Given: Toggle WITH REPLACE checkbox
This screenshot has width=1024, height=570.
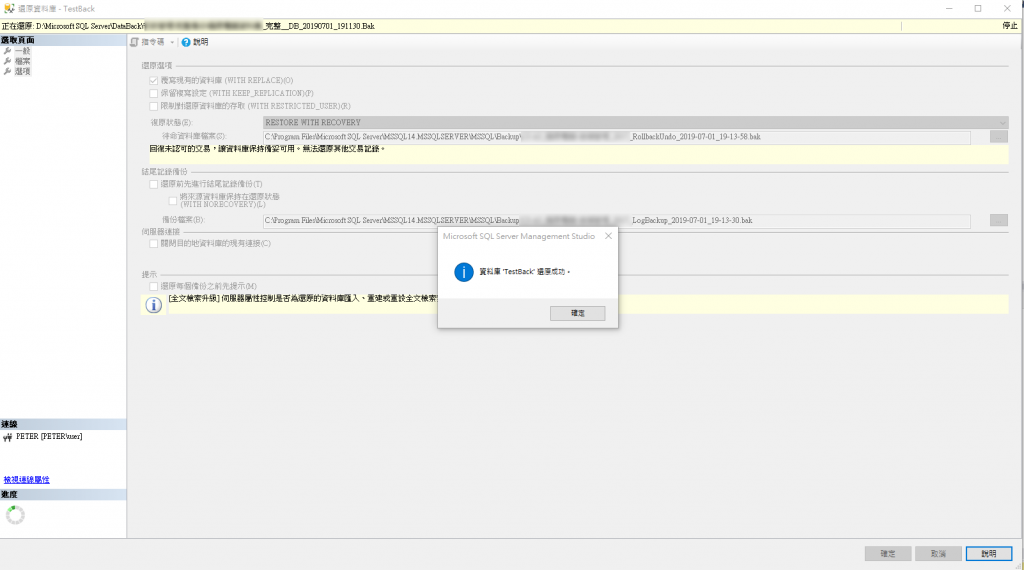Looking at the screenshot, I should (x=153, y=80).
